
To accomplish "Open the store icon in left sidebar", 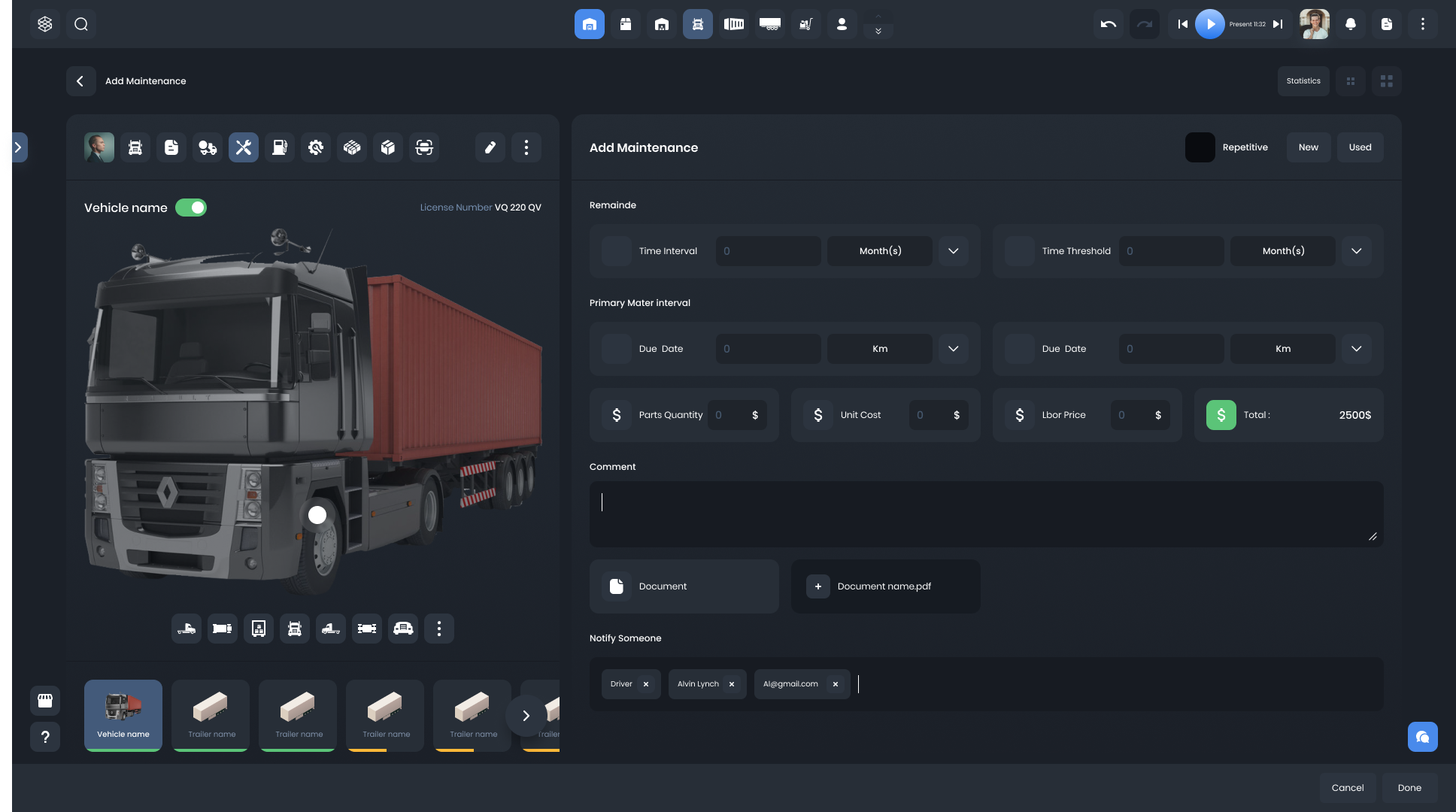I will [45, 701].
